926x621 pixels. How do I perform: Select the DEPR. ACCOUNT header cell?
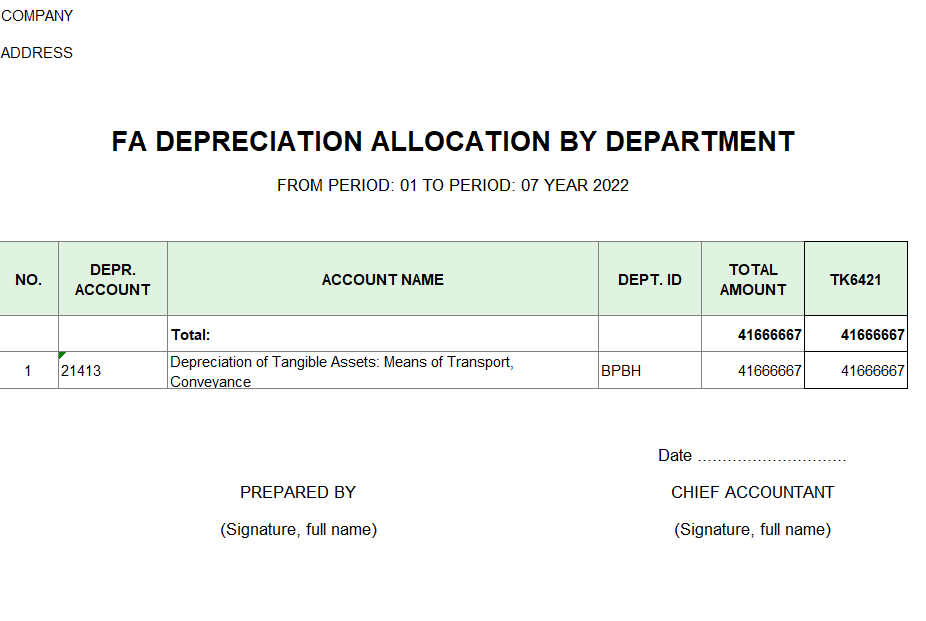pos(113,280)
